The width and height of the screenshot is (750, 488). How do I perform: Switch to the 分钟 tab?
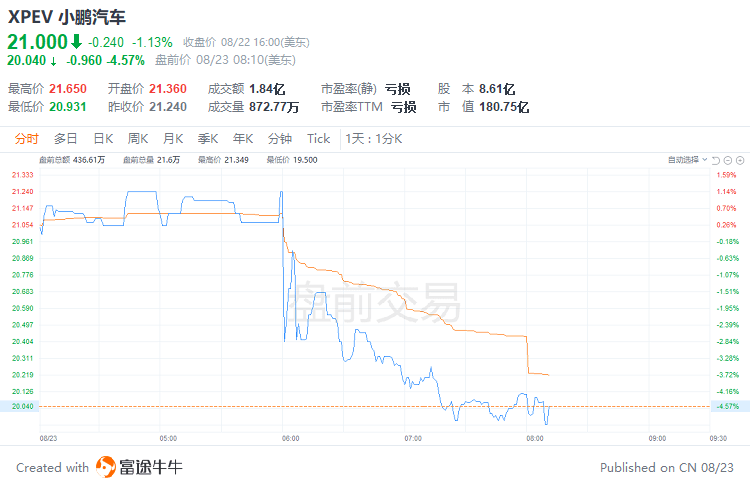point(280,139)
